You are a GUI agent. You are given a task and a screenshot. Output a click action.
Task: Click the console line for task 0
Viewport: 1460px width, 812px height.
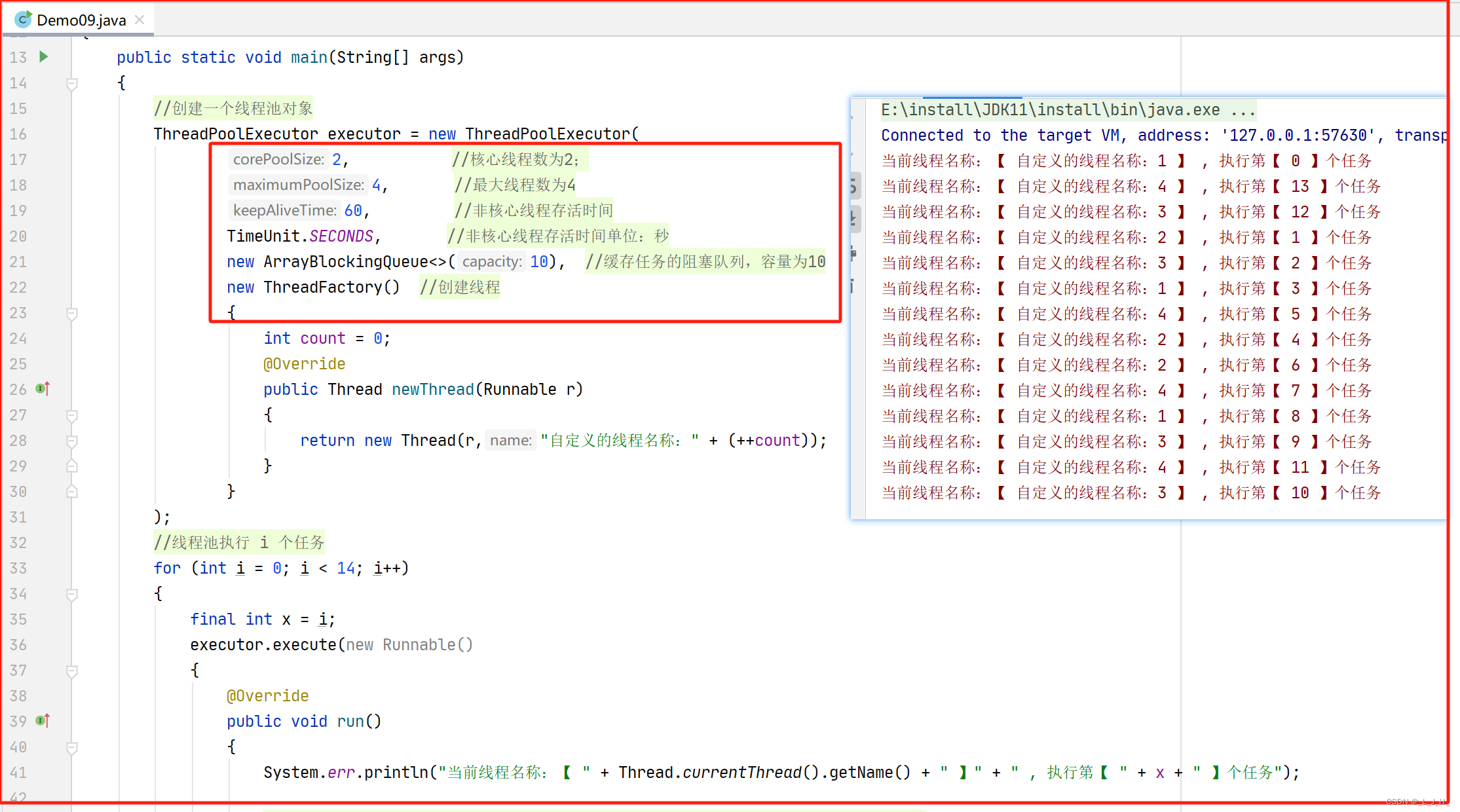(x=1126, y=160)
